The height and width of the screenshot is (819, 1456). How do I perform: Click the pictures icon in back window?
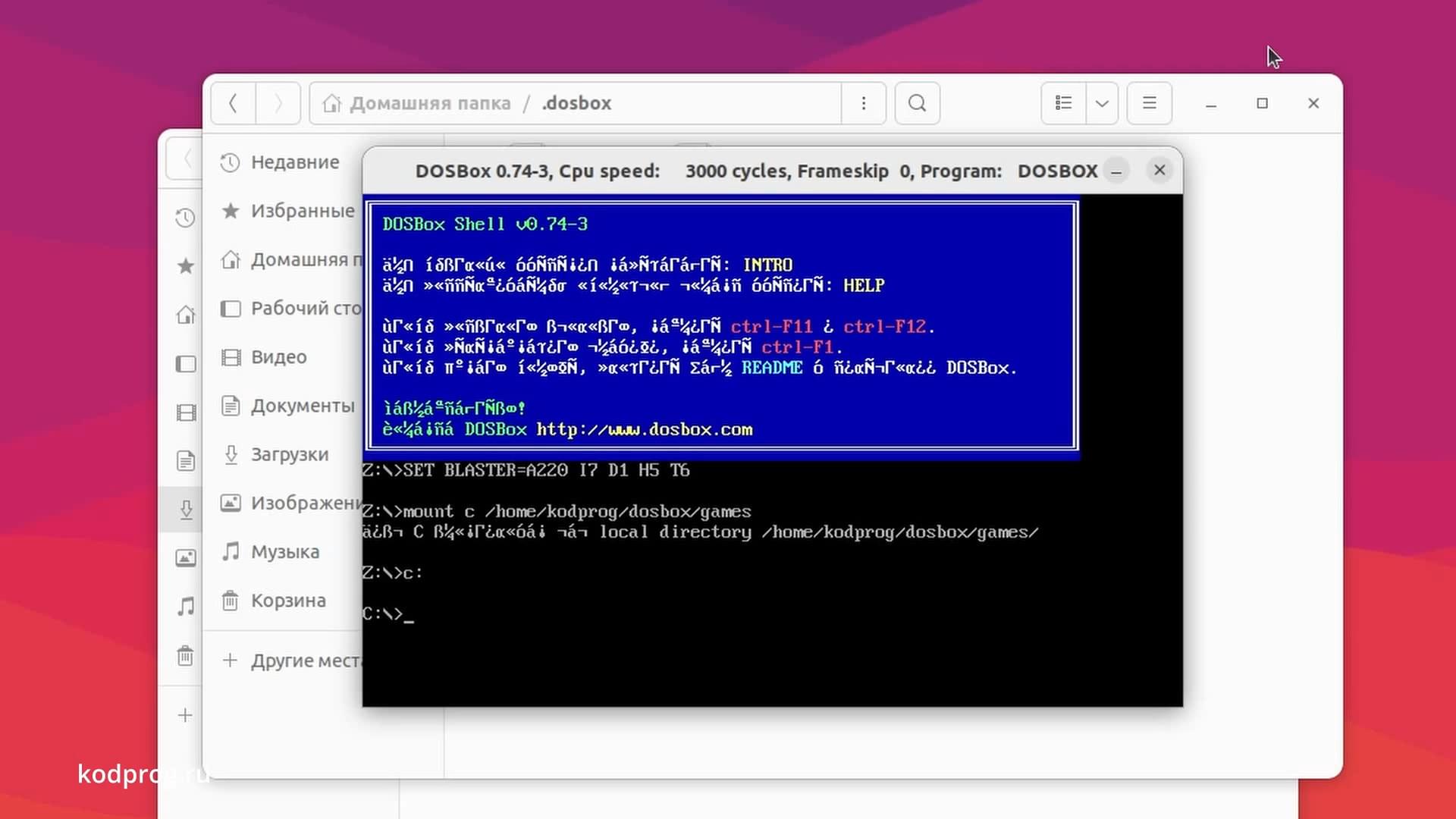185,558
